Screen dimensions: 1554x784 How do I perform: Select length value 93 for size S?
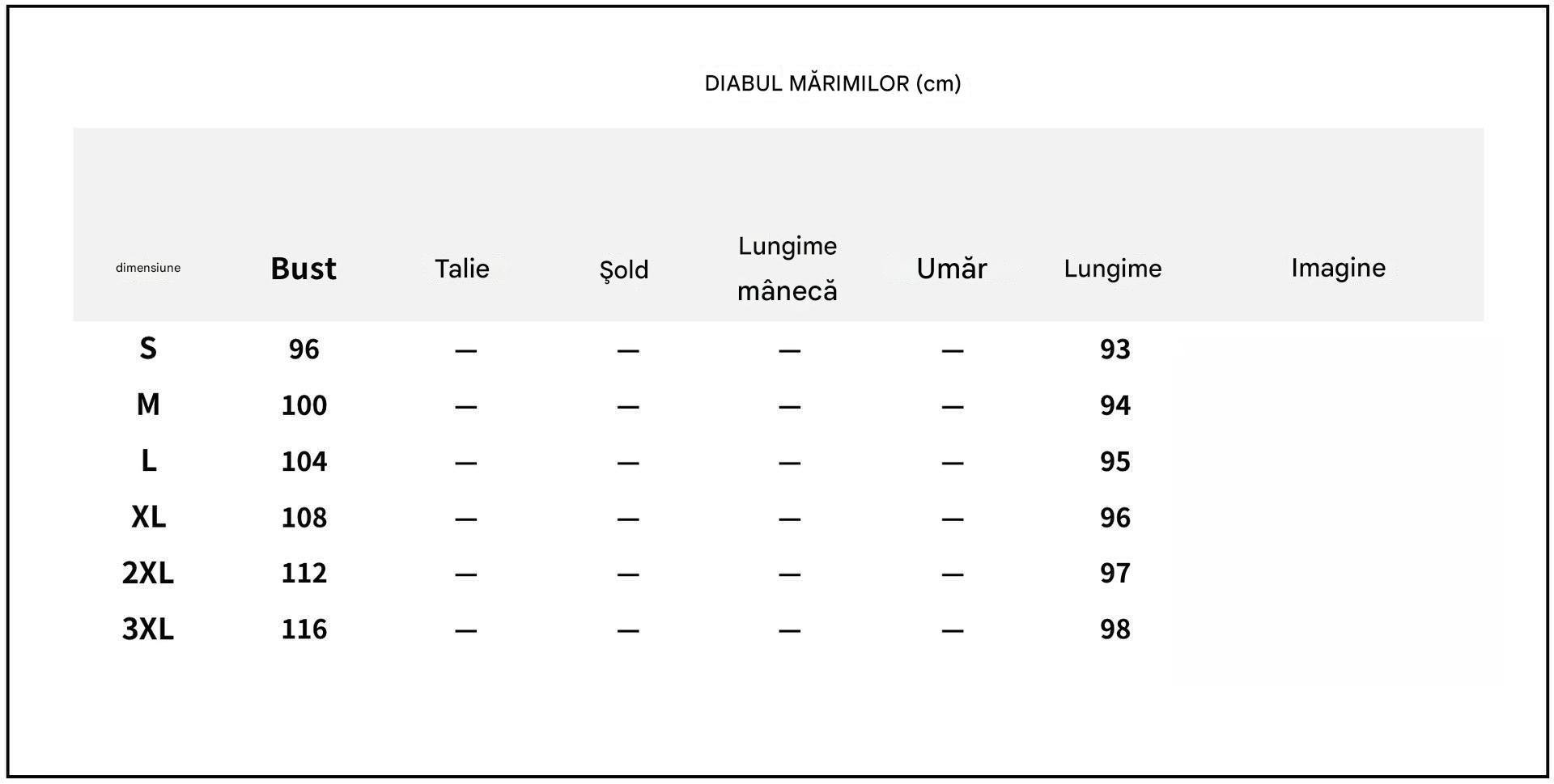click(x=1115, y=349)
